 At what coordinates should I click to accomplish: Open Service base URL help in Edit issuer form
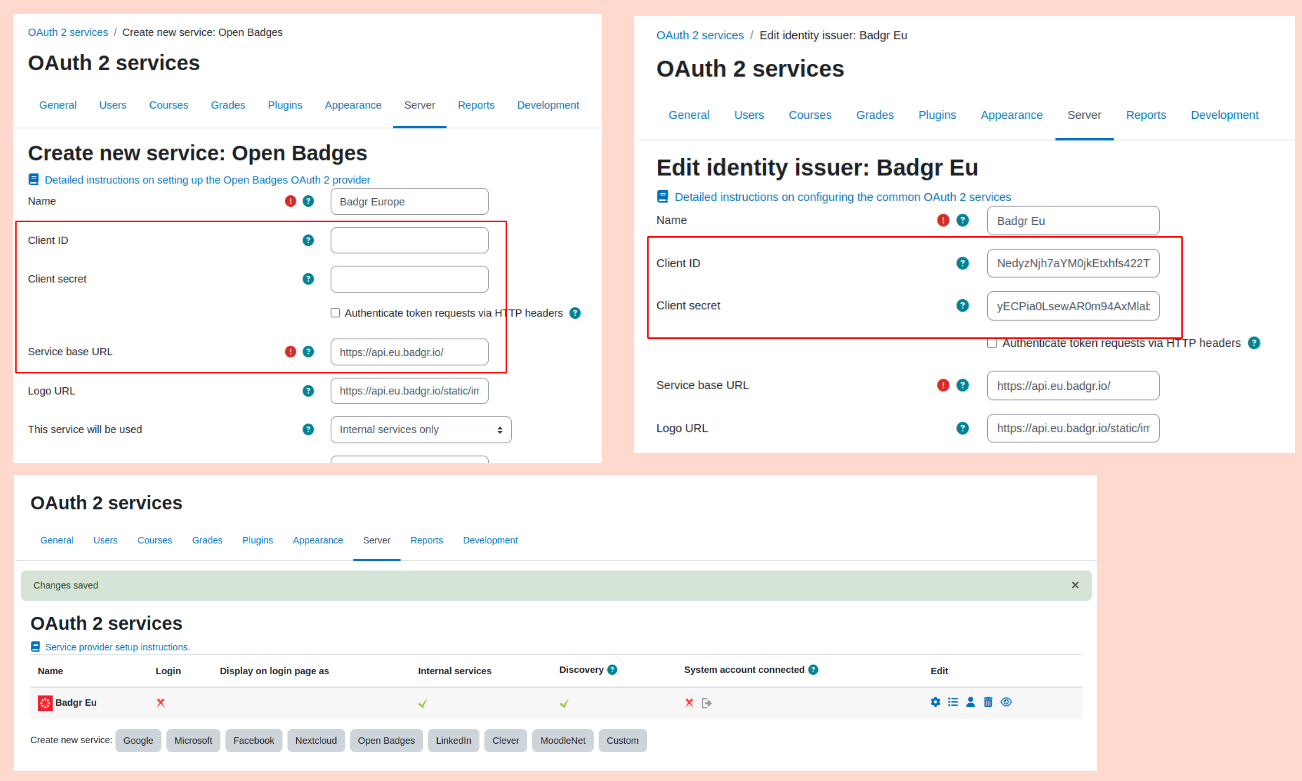coord(962,385)
